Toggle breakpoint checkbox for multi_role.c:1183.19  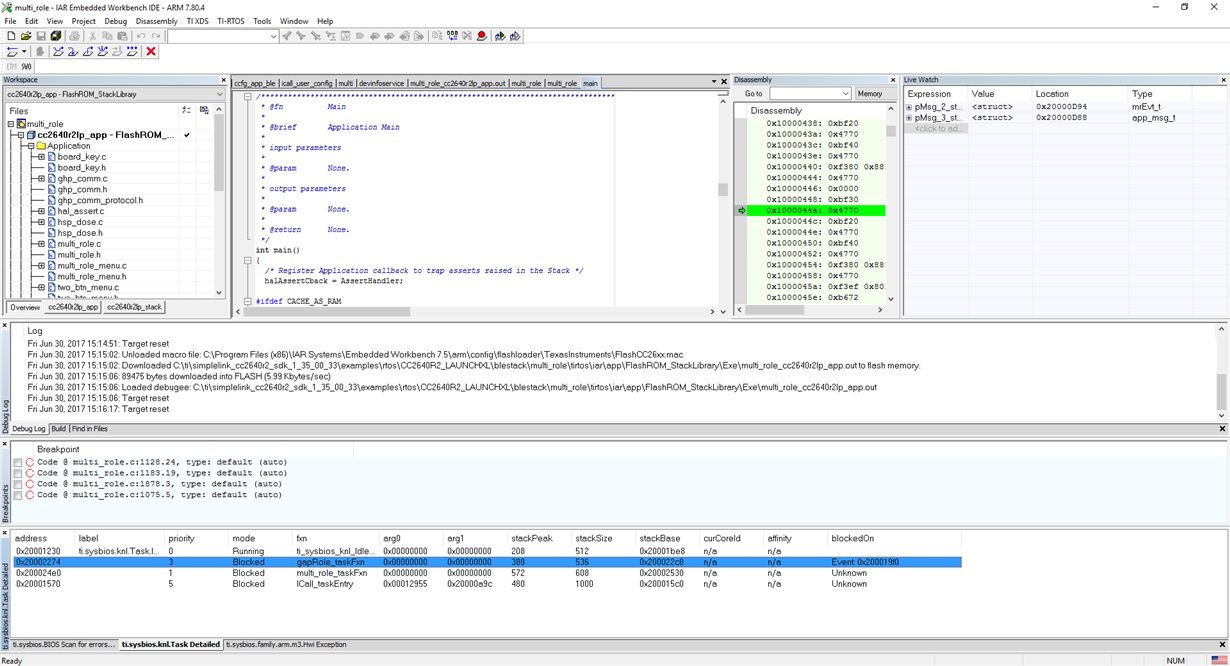pyautogui.click(x=18, y=473)
